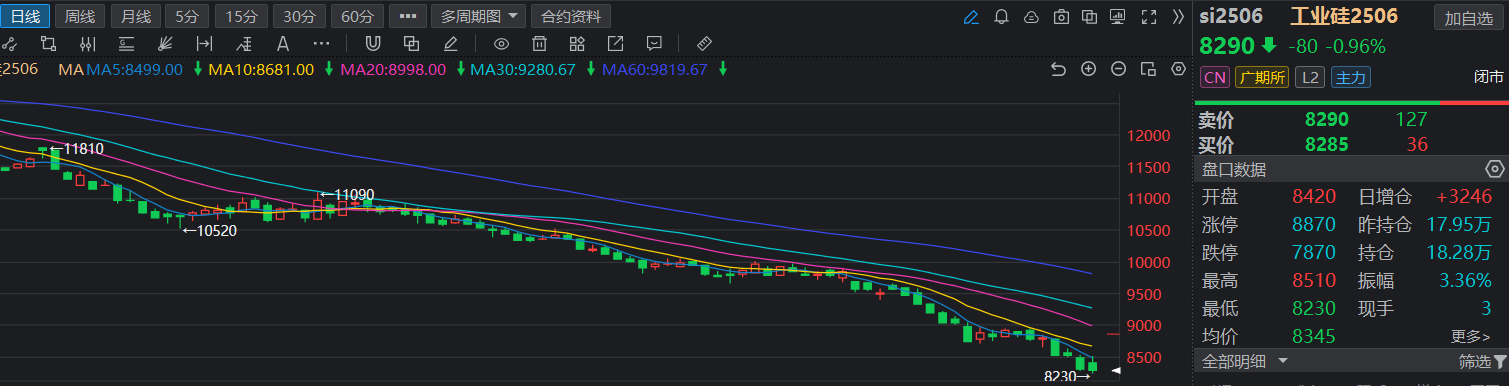
Task: Click the MA5:8499.00 indicator value
Action: point(134,69)
